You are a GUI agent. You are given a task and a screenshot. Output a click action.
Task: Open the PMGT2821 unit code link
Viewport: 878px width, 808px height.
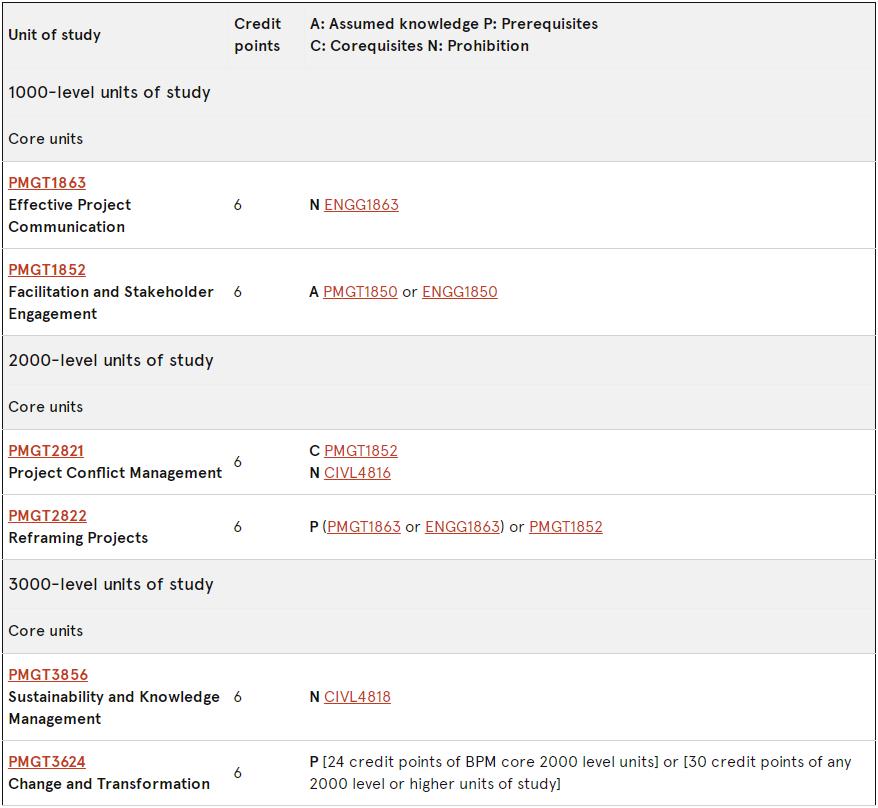(46, 451)
